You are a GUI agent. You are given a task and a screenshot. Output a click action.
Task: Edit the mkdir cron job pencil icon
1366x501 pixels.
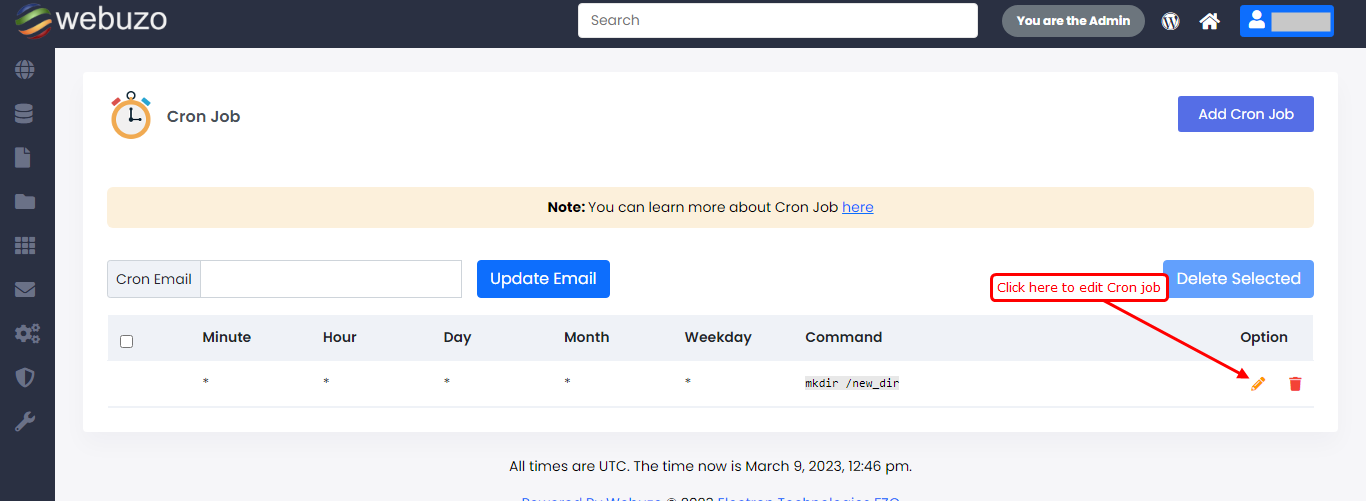coord(1258,384)
